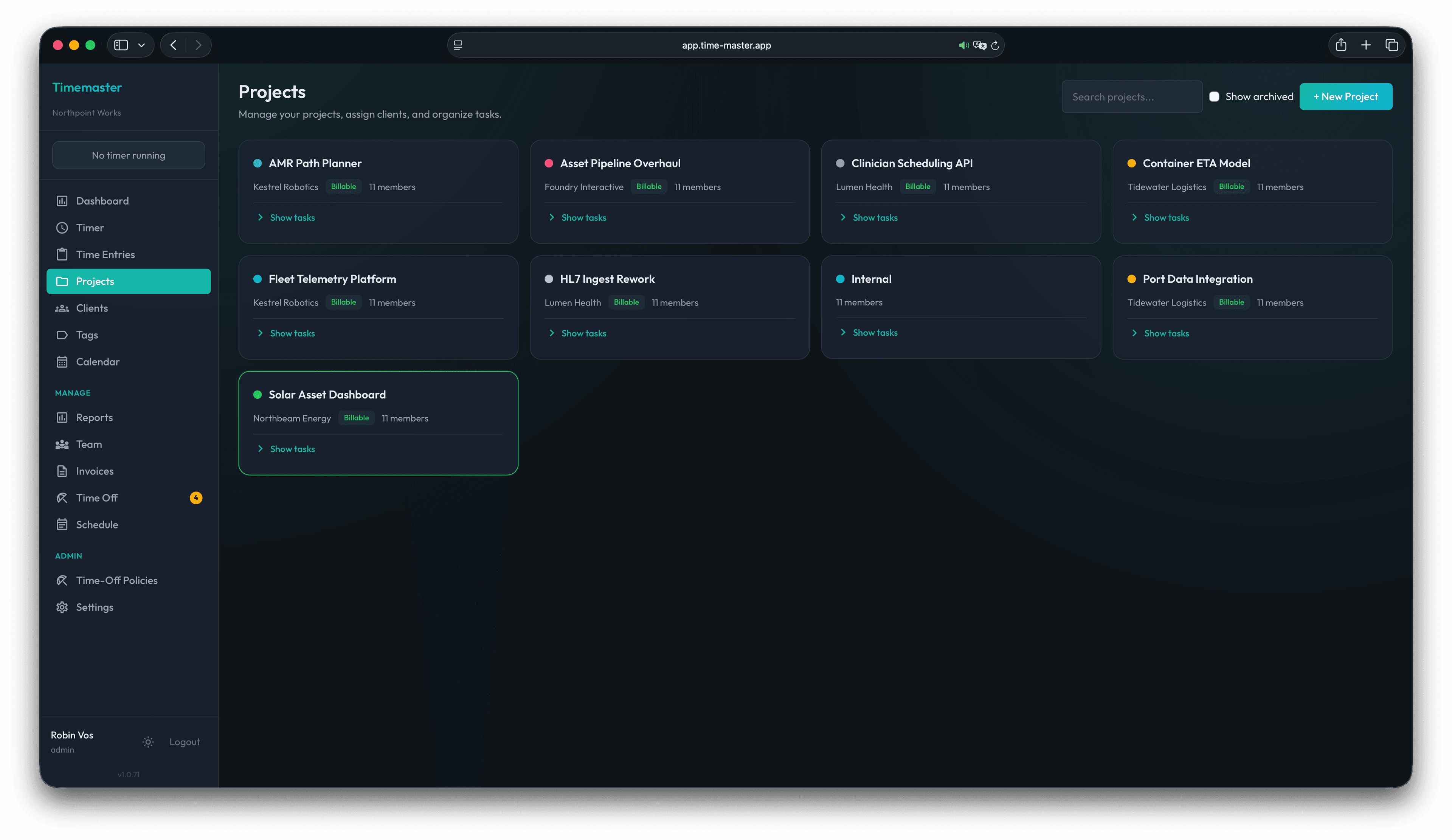Click the orange dot on Port Data Integration

tap(1131, 279)
